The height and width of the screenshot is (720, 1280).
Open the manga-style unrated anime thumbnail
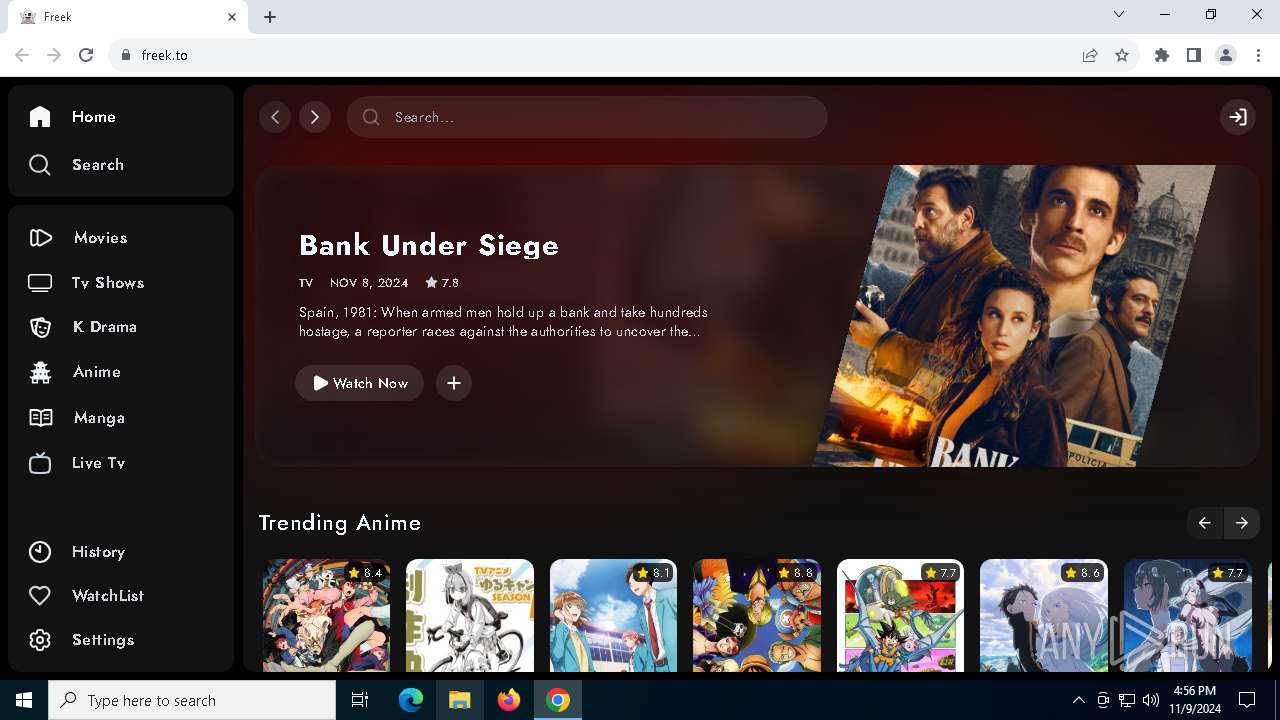click(470, 616)
